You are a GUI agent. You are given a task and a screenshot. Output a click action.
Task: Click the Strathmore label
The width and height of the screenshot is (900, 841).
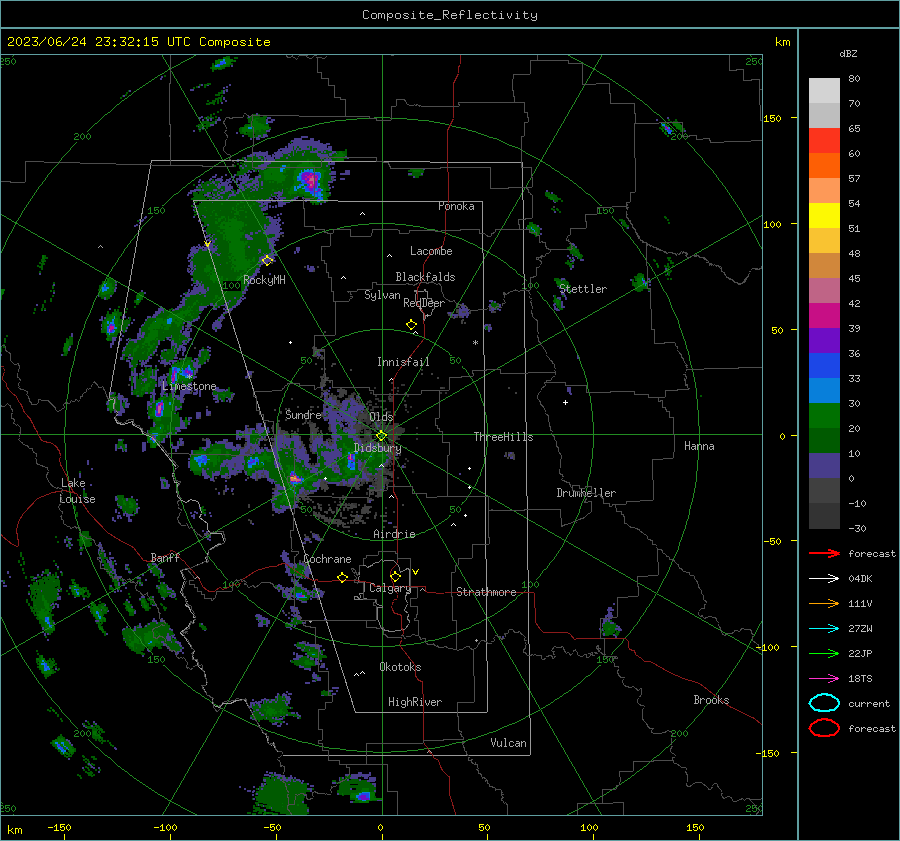click(486, 592)
